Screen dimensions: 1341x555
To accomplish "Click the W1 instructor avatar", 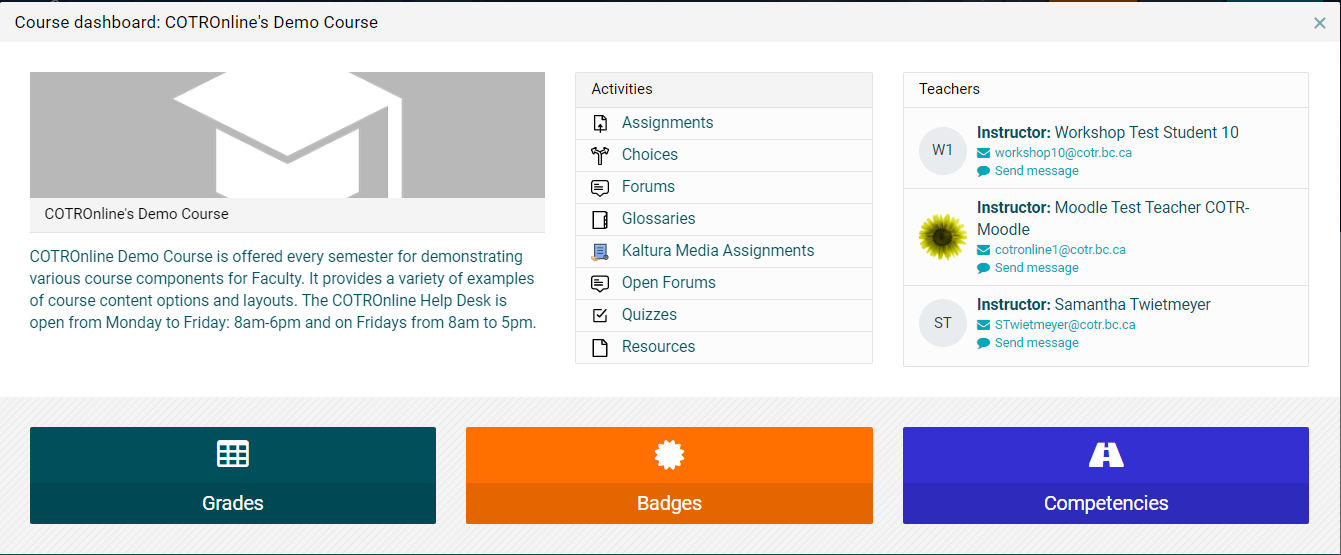I will 943,150.
